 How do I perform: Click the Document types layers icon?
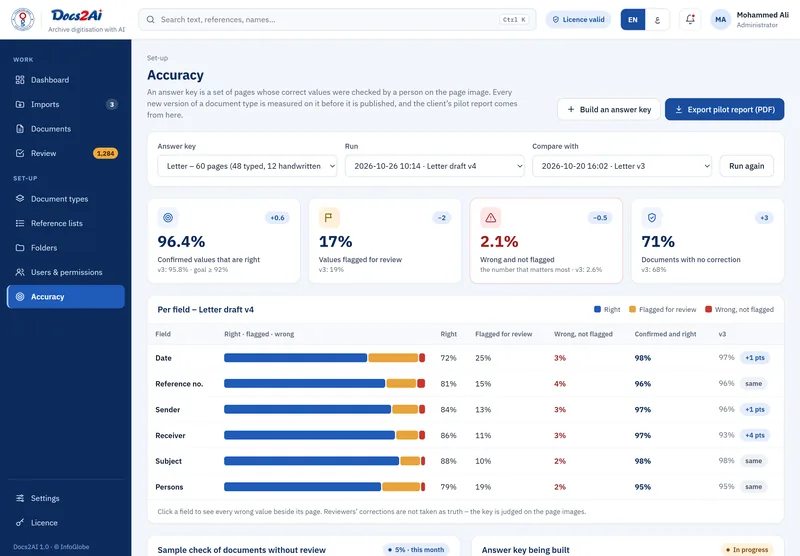pyautogui.click(x=20, y=198)
